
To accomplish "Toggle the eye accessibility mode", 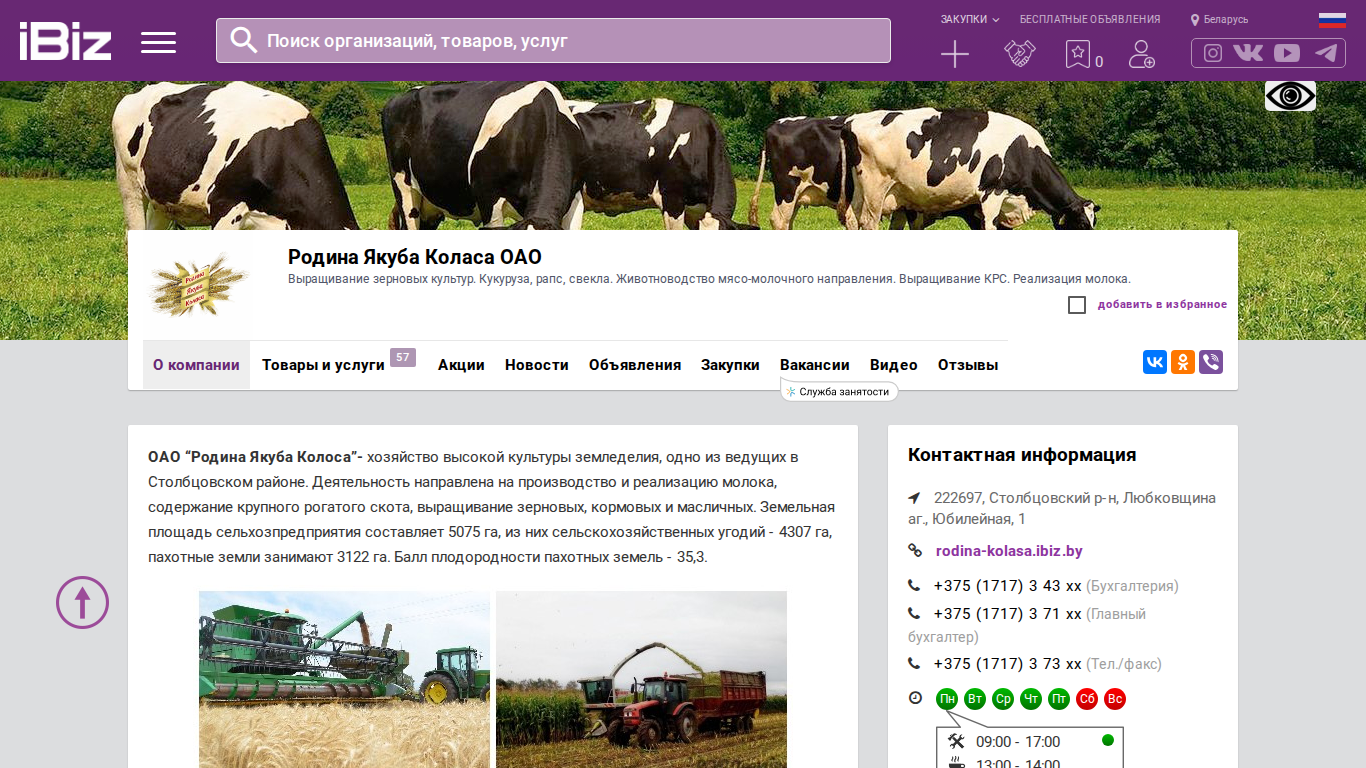I will [x=1290, y=96].
